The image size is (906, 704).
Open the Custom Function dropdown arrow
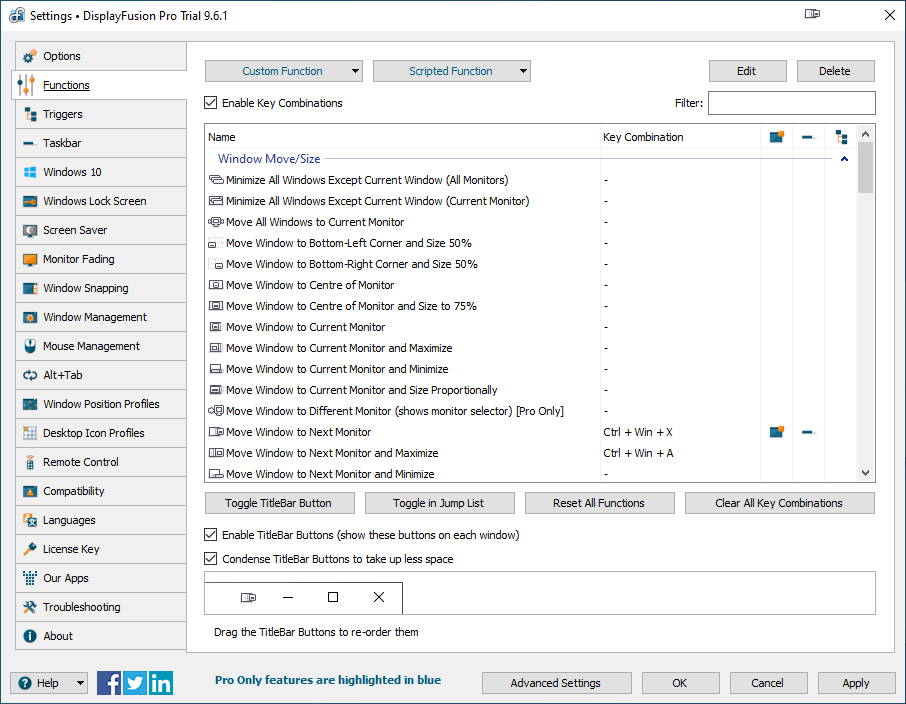tap(355, 71)
